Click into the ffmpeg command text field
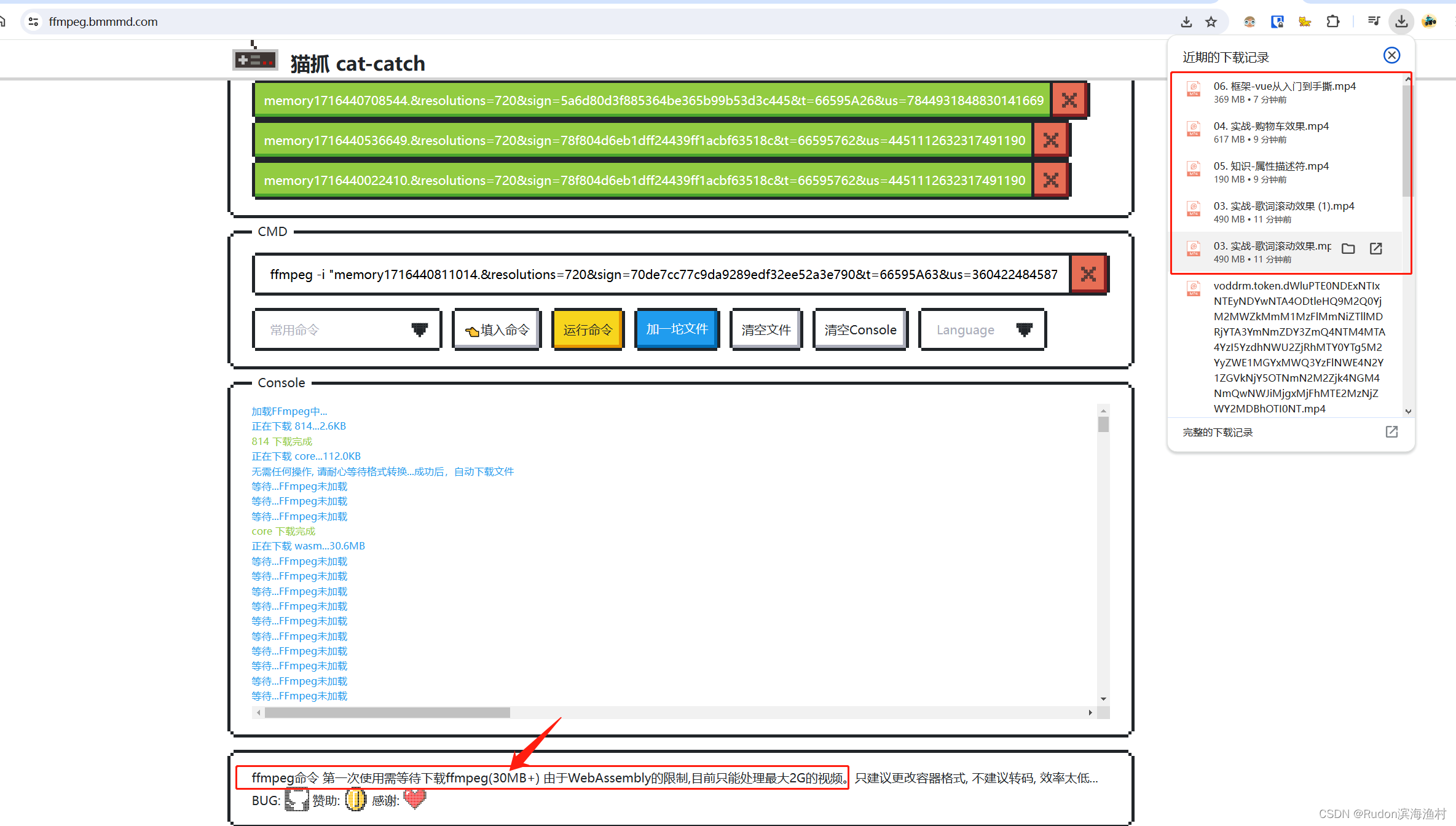Image resolution: width=1456 pixels, height=826 pixels. (662, 274)
